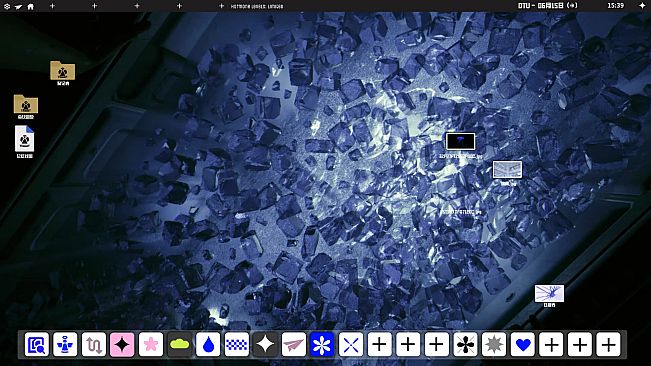Open the document file icon on desktop
Viewport: 651px width, 366px height.
(x=24, y=139)
